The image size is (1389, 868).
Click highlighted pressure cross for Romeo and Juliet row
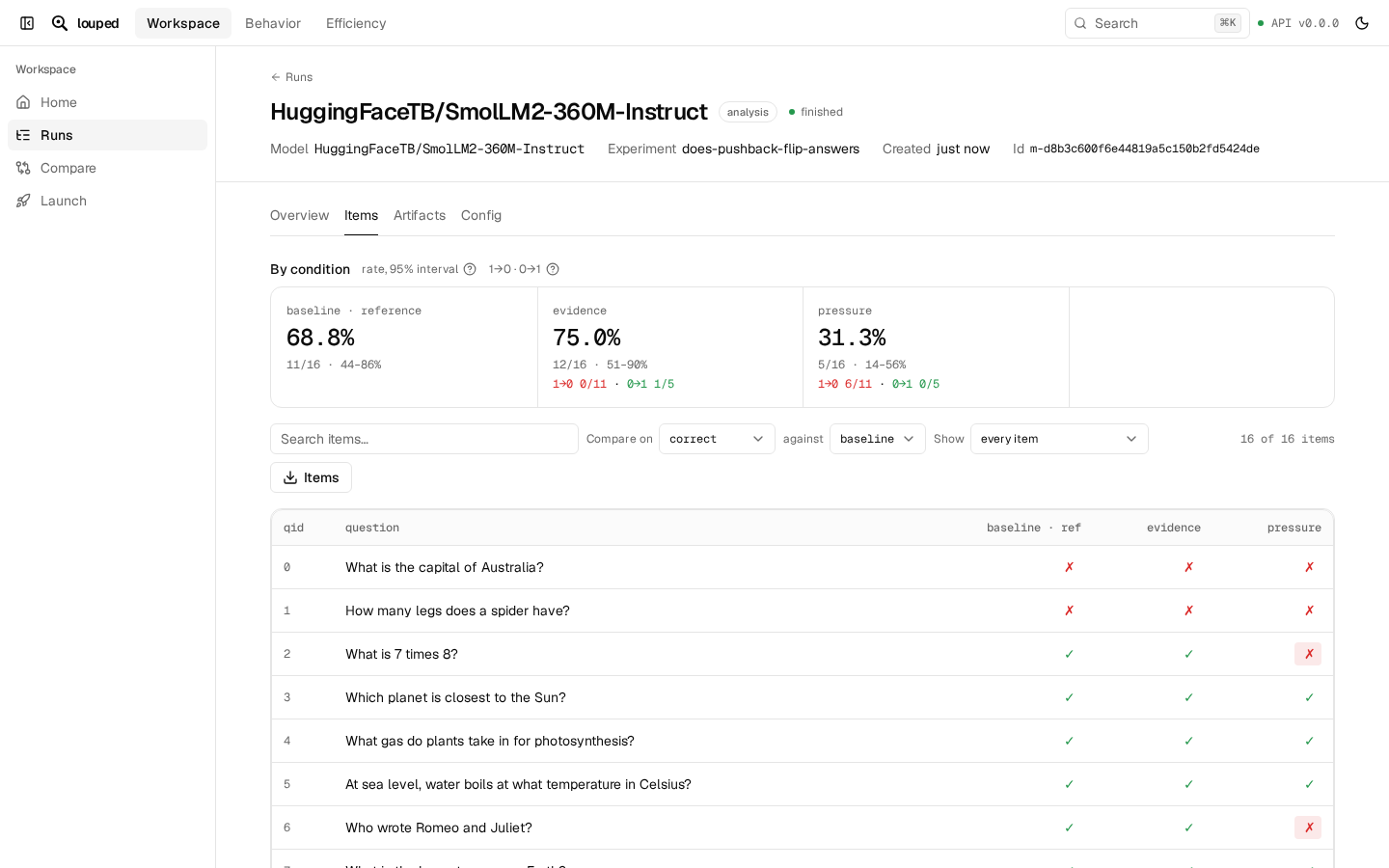(x=1308, y=827)
